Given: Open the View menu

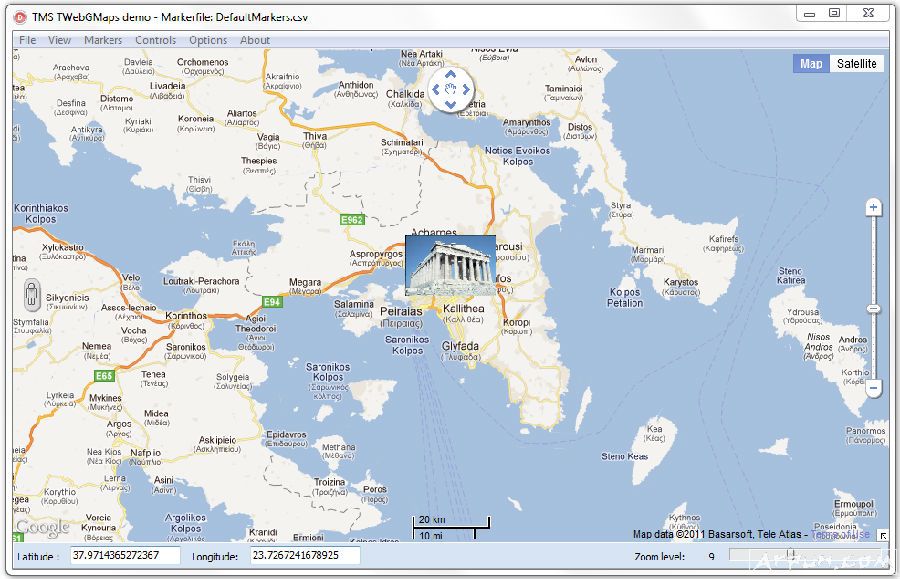Looking at the screenshot, I should [x=59, y=40].
